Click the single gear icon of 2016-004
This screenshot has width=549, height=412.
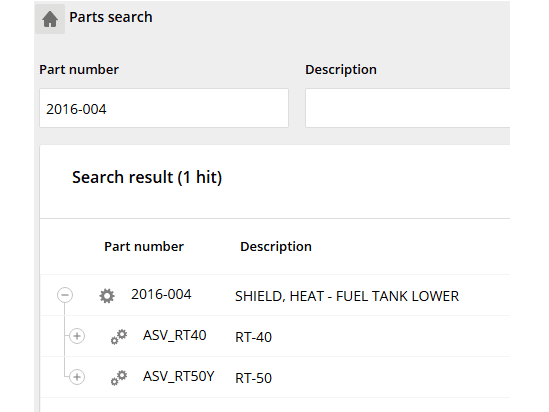(107, 296)
